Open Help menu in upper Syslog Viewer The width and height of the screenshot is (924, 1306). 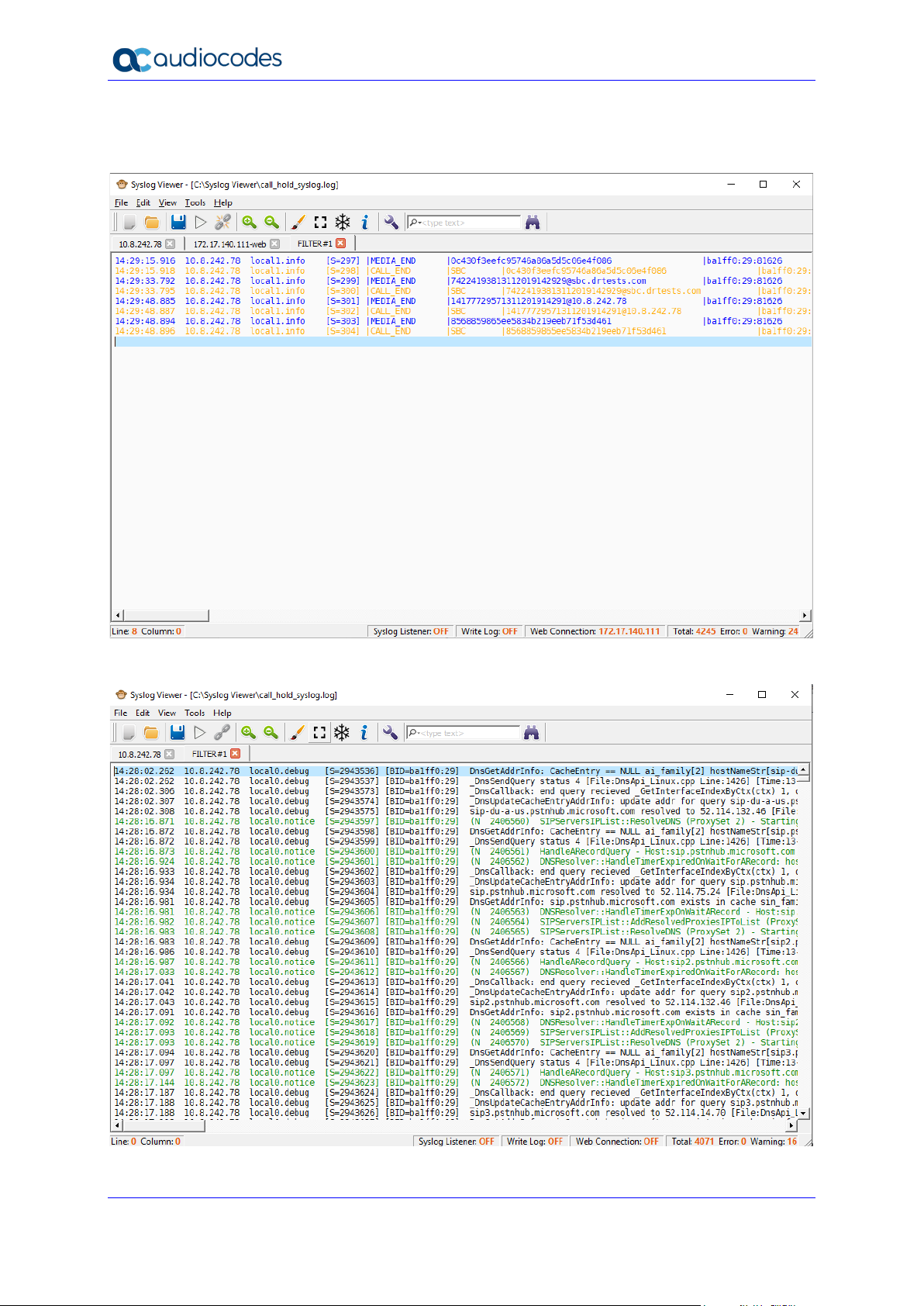click(x=223, y=203)
